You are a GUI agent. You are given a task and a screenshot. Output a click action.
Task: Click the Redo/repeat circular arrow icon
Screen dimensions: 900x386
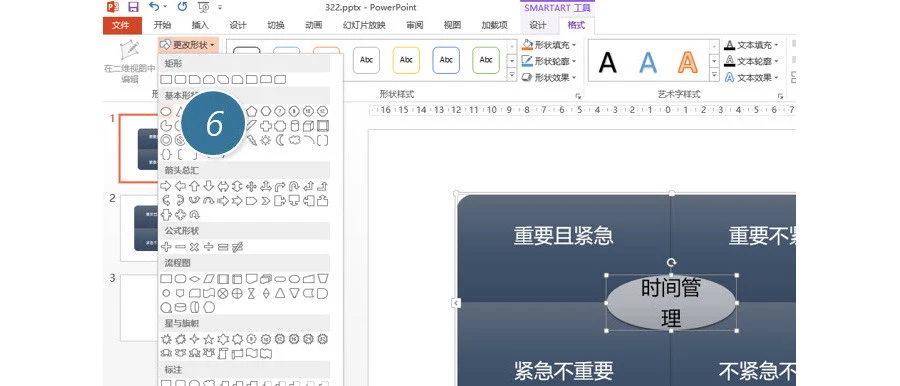pyautogui.click(x=183, y=7)
